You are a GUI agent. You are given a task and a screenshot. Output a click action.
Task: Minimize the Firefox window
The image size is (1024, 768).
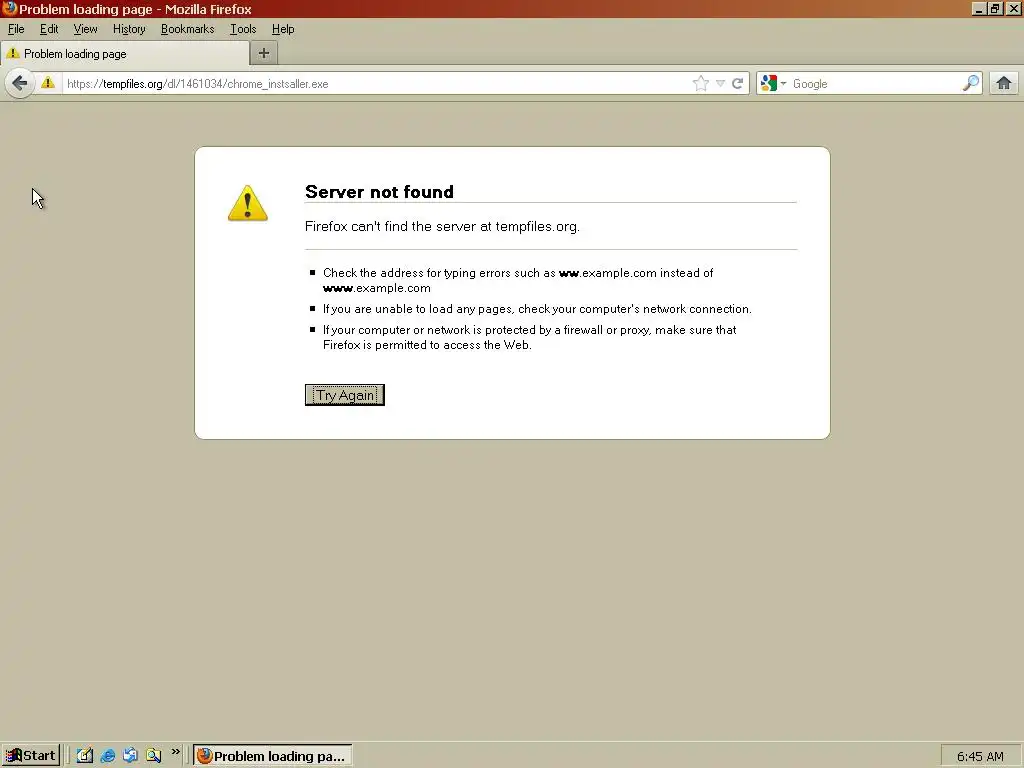click(x=978, y=8)
